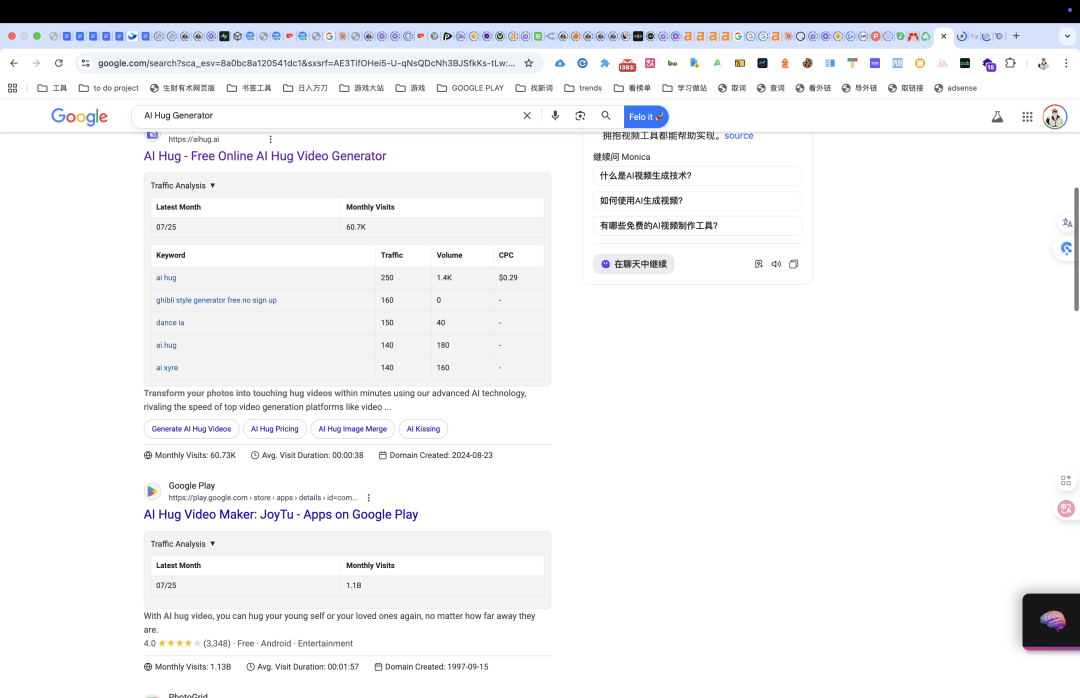Screen dimensions: 1080x698
Task: Click the Google logo
Action: (x=79, y=116)
